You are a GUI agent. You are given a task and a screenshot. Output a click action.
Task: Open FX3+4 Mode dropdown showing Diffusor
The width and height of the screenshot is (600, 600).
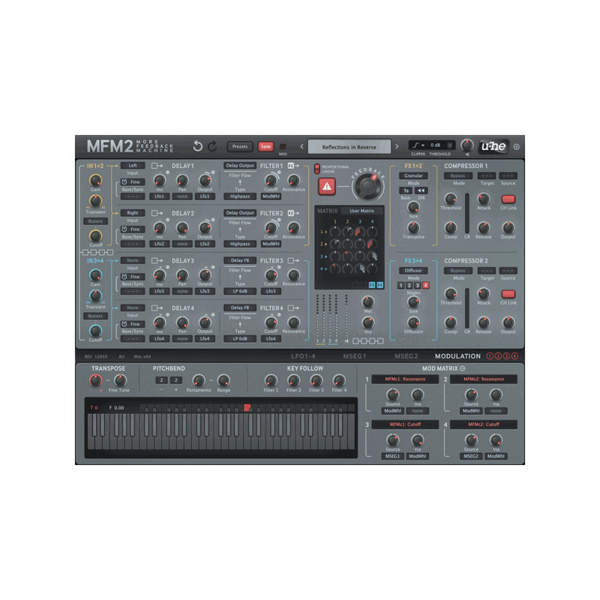[x=413, y=271]
